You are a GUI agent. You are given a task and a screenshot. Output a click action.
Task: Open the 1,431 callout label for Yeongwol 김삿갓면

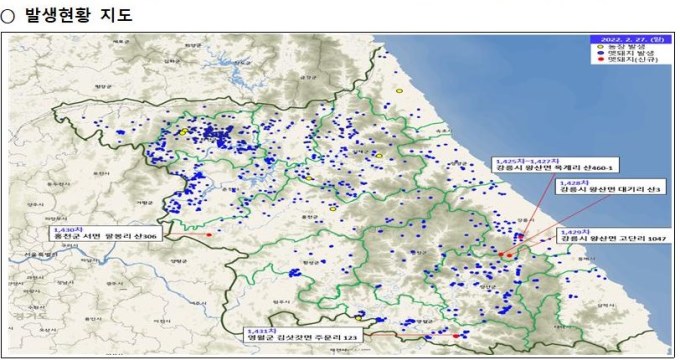pyautogui.click(x=302, y=334)
